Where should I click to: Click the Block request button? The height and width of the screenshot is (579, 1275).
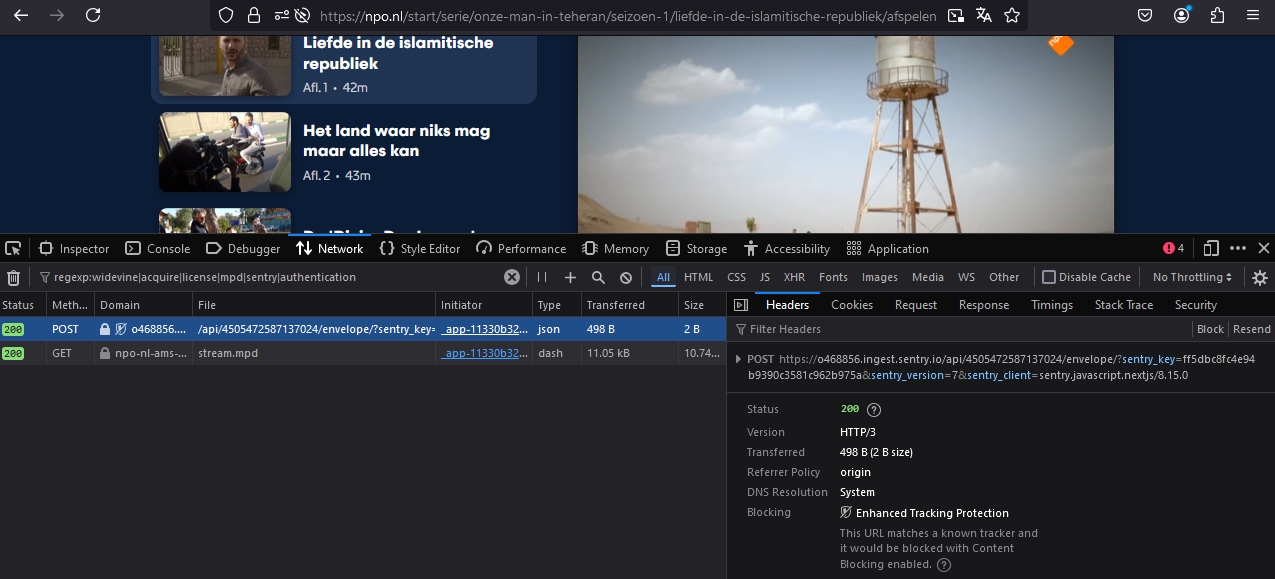tap(1210, 329)
